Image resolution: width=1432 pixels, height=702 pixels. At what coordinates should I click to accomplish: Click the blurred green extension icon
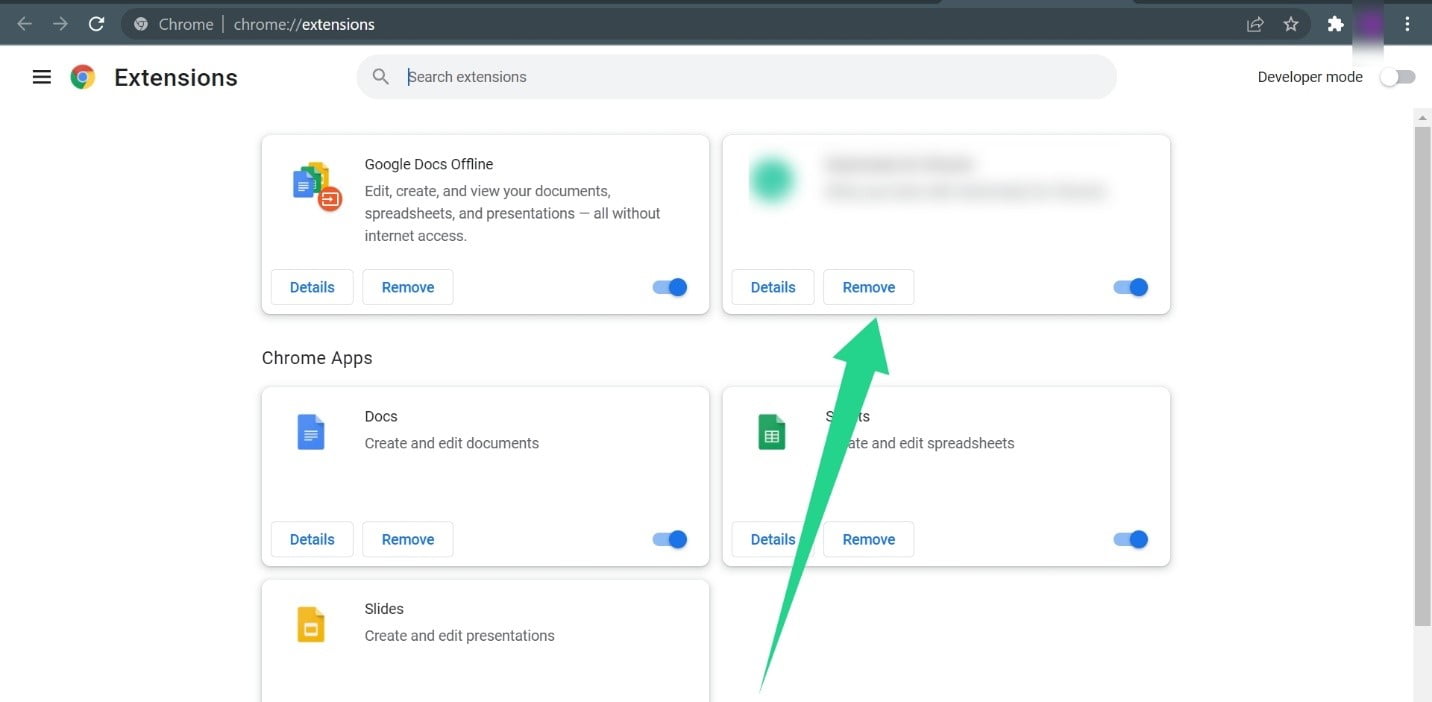tap(773, 181)
